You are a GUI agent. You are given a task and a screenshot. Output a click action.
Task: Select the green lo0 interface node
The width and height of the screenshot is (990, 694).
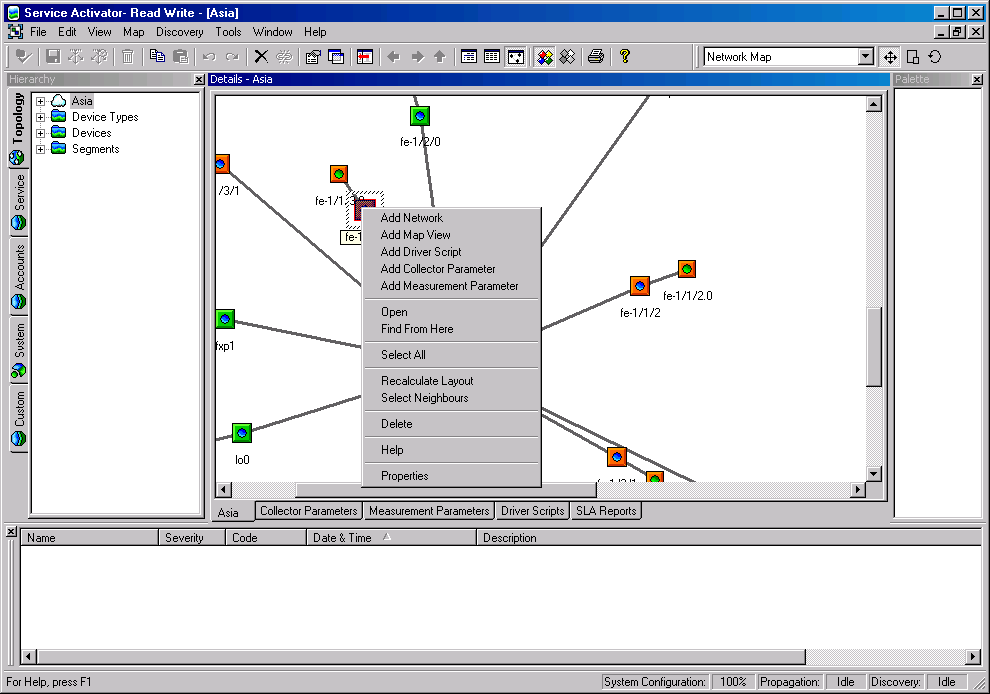pyautogui.click(x=242, y=433)
